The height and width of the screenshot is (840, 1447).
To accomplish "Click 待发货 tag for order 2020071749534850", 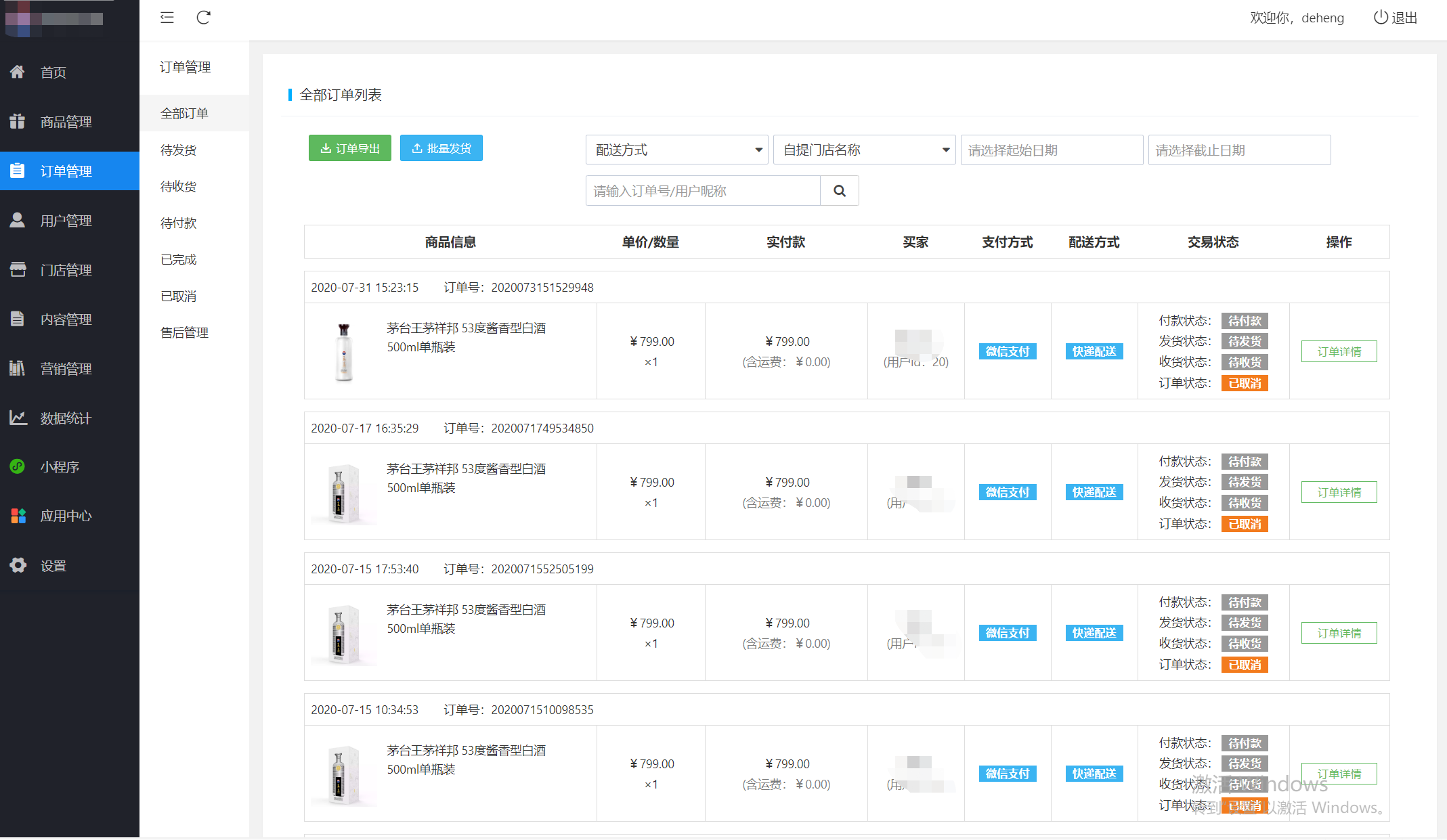I will point(1245,482).
